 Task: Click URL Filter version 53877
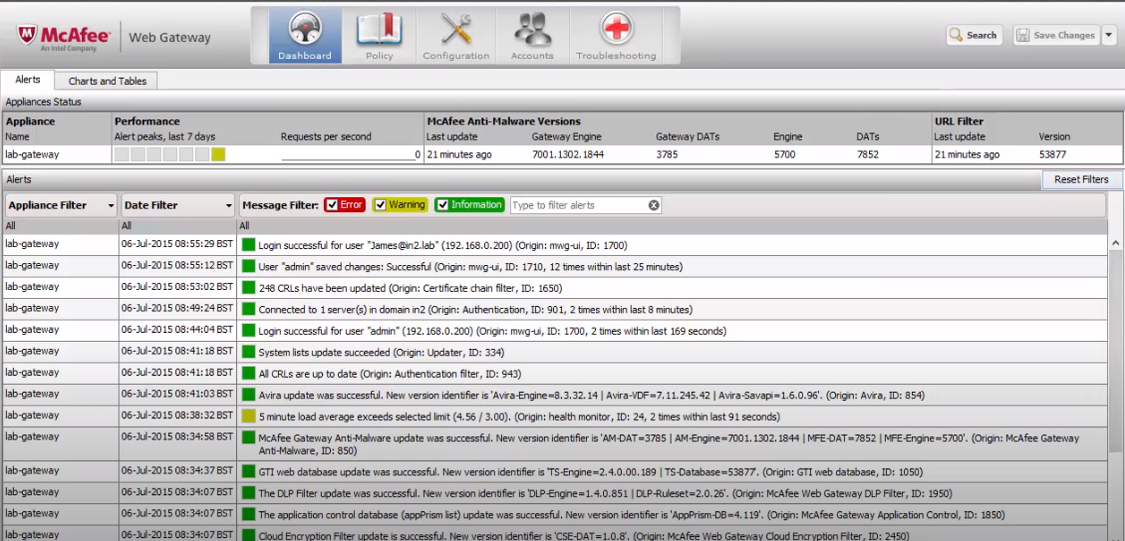1053,154
